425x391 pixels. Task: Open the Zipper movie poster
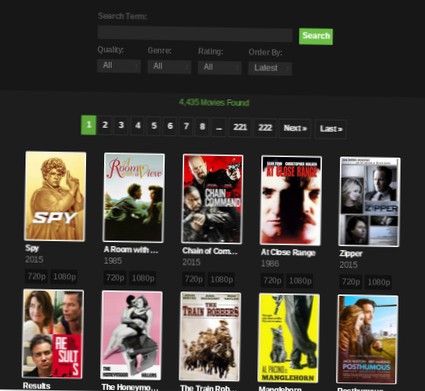click(x=369, y=202)
